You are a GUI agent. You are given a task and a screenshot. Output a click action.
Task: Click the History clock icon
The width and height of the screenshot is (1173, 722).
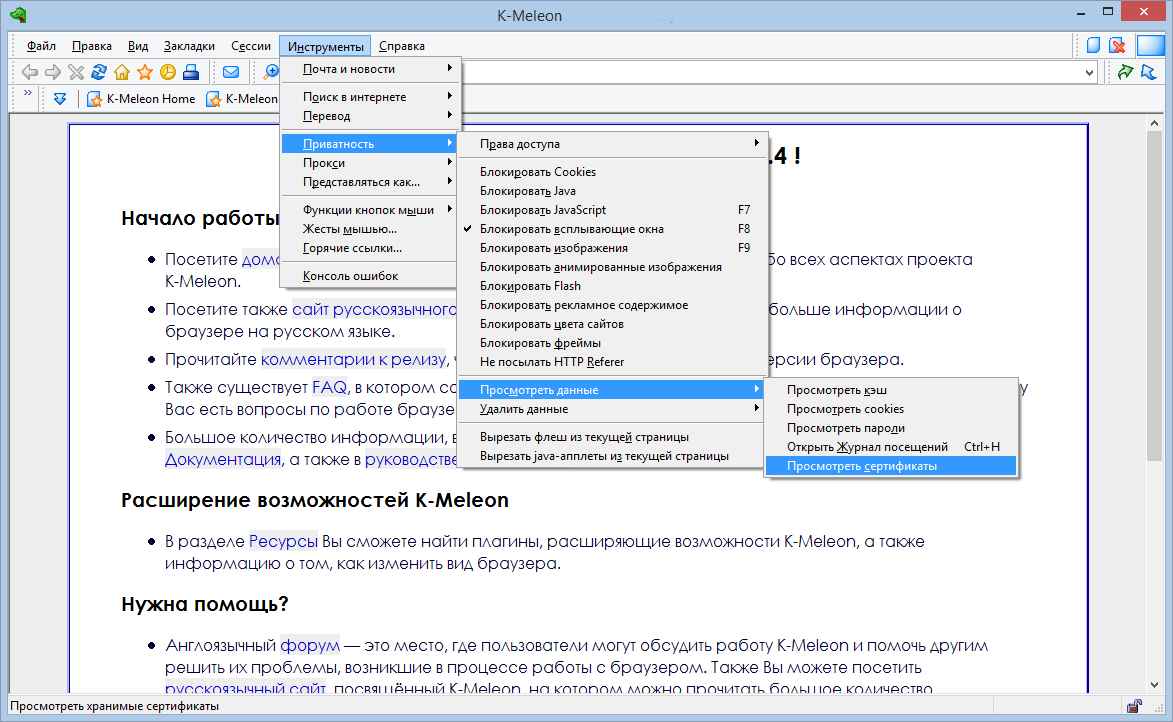pos(167,72)
